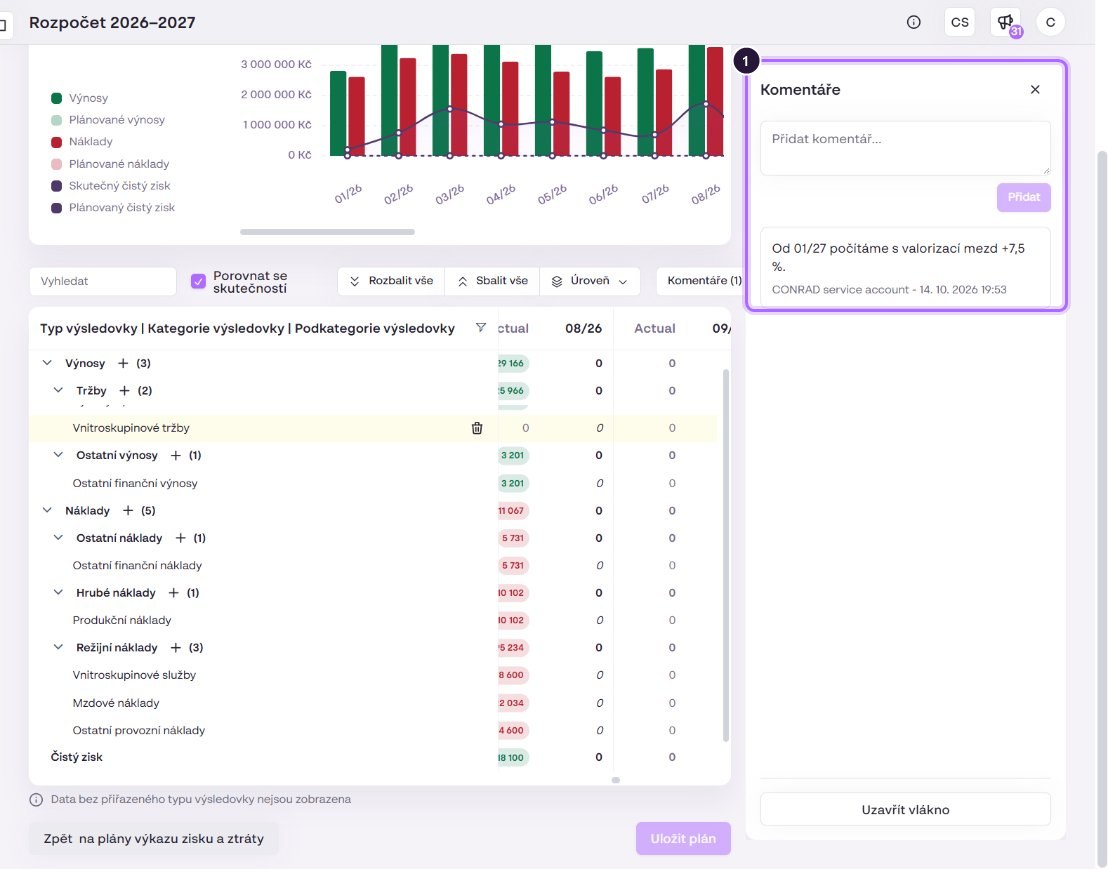Submit comment with Přidat button
1108x869 pixels.
1024,197
